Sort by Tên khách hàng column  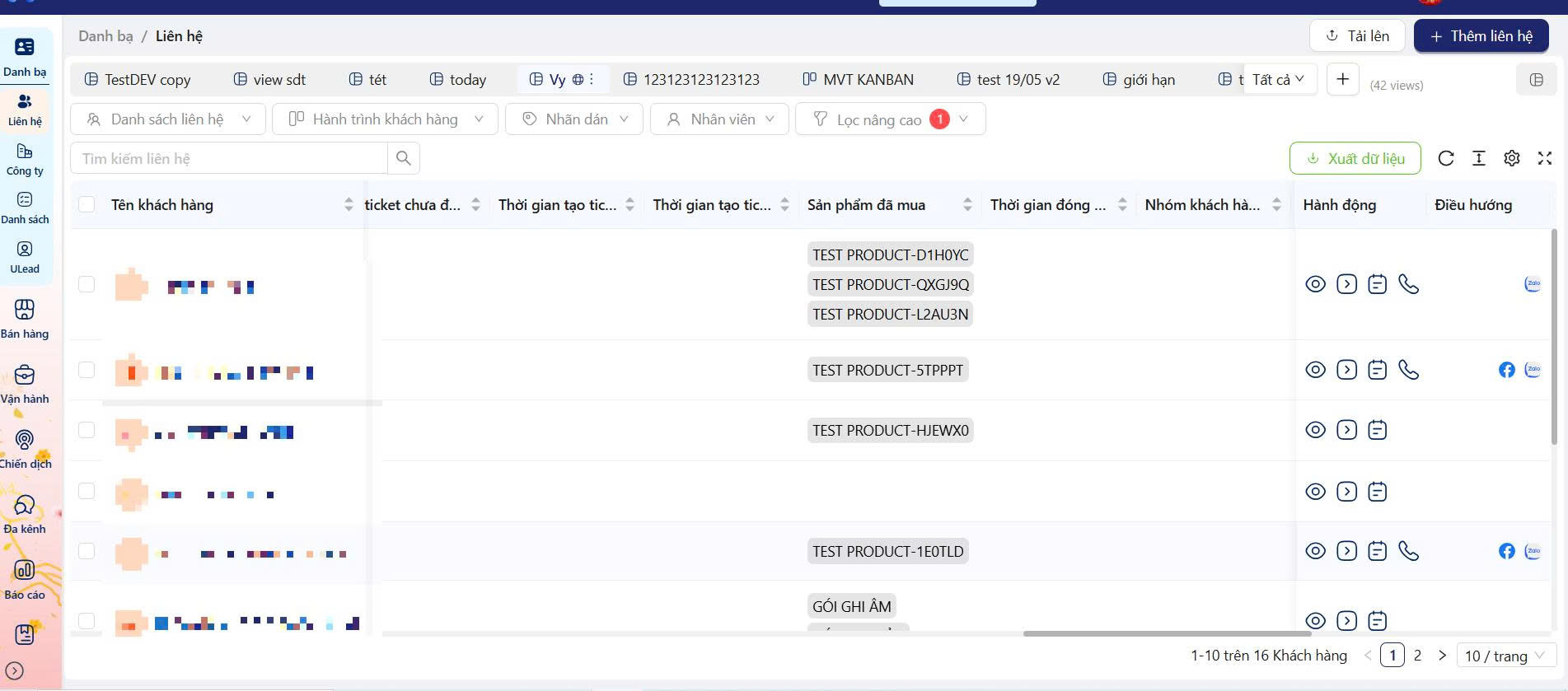(x=349, y=204)
